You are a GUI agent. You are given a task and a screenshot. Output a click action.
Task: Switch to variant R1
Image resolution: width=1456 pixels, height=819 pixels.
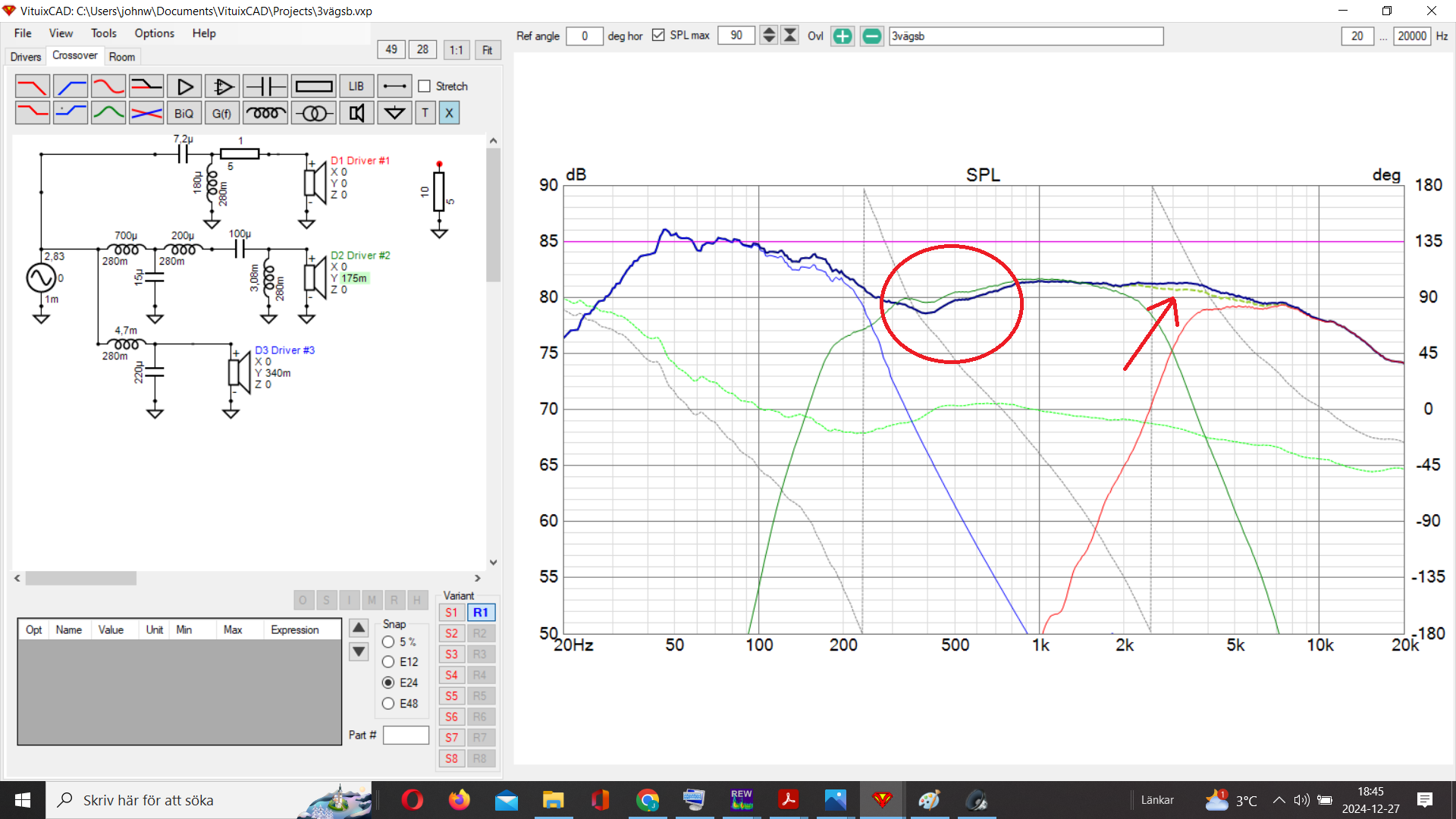(481, 612)
